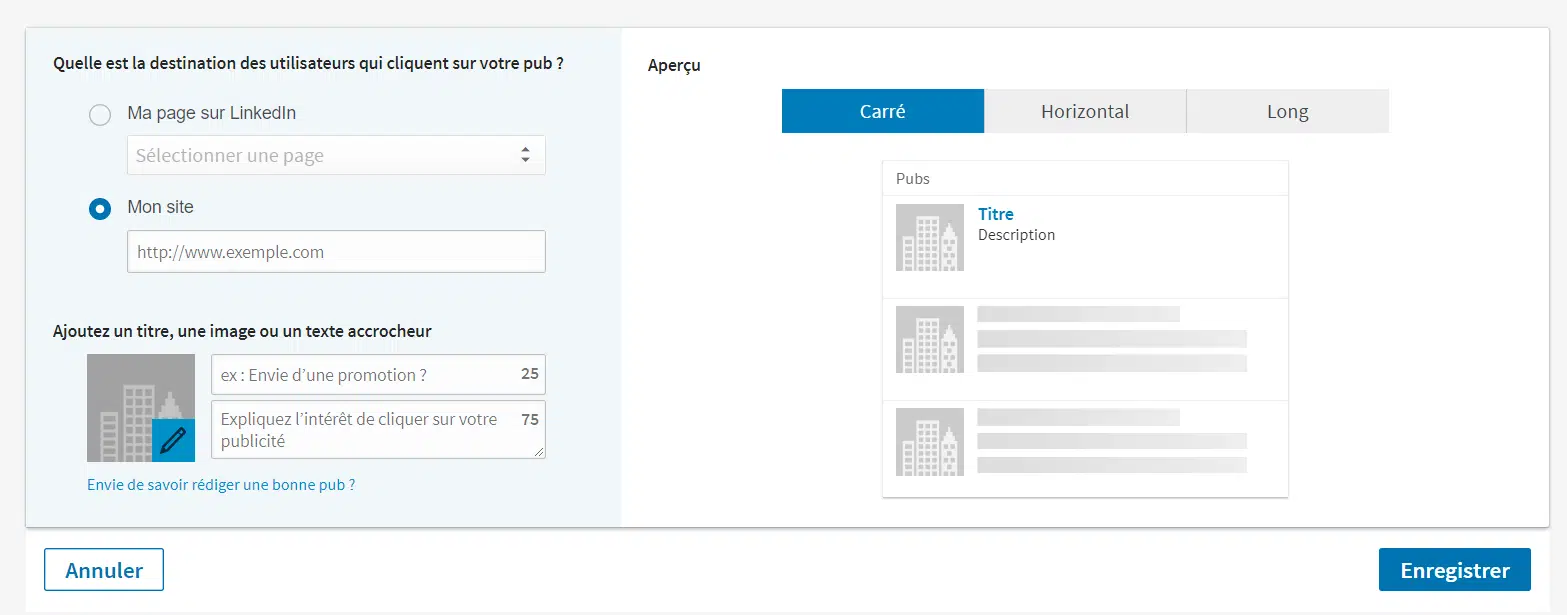Click the building icon beside Titre in preview

930,237
